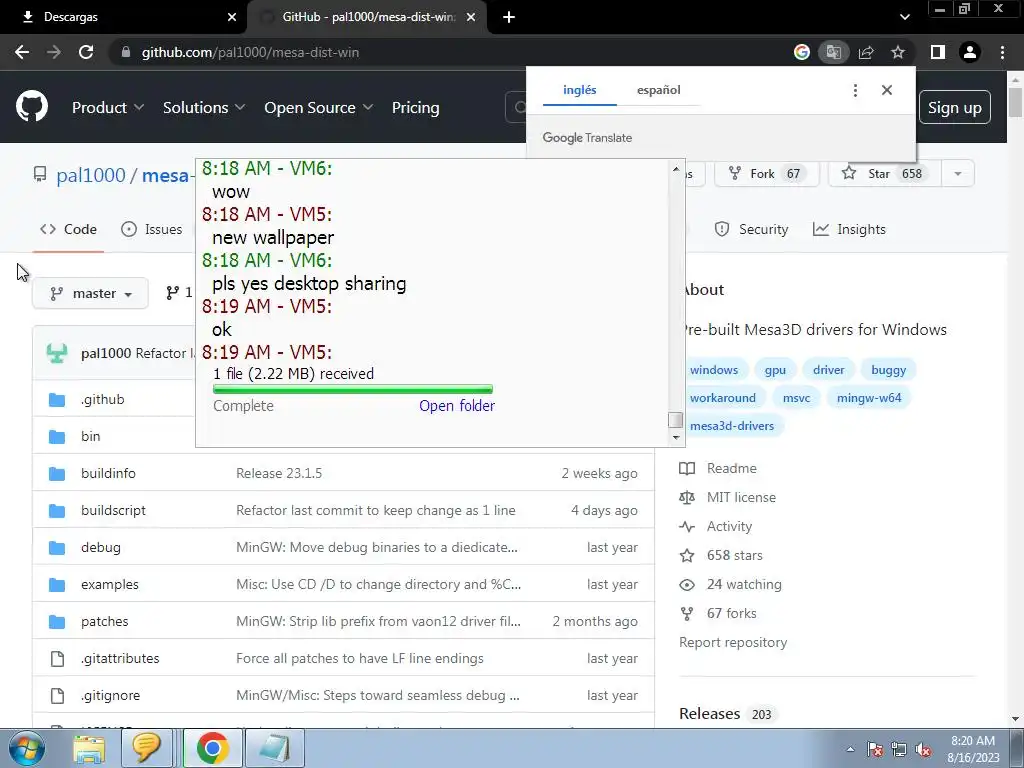Screen dimensions: 1024x768
Task: Click the windows topic tag
Action: [x=713, y=370]
